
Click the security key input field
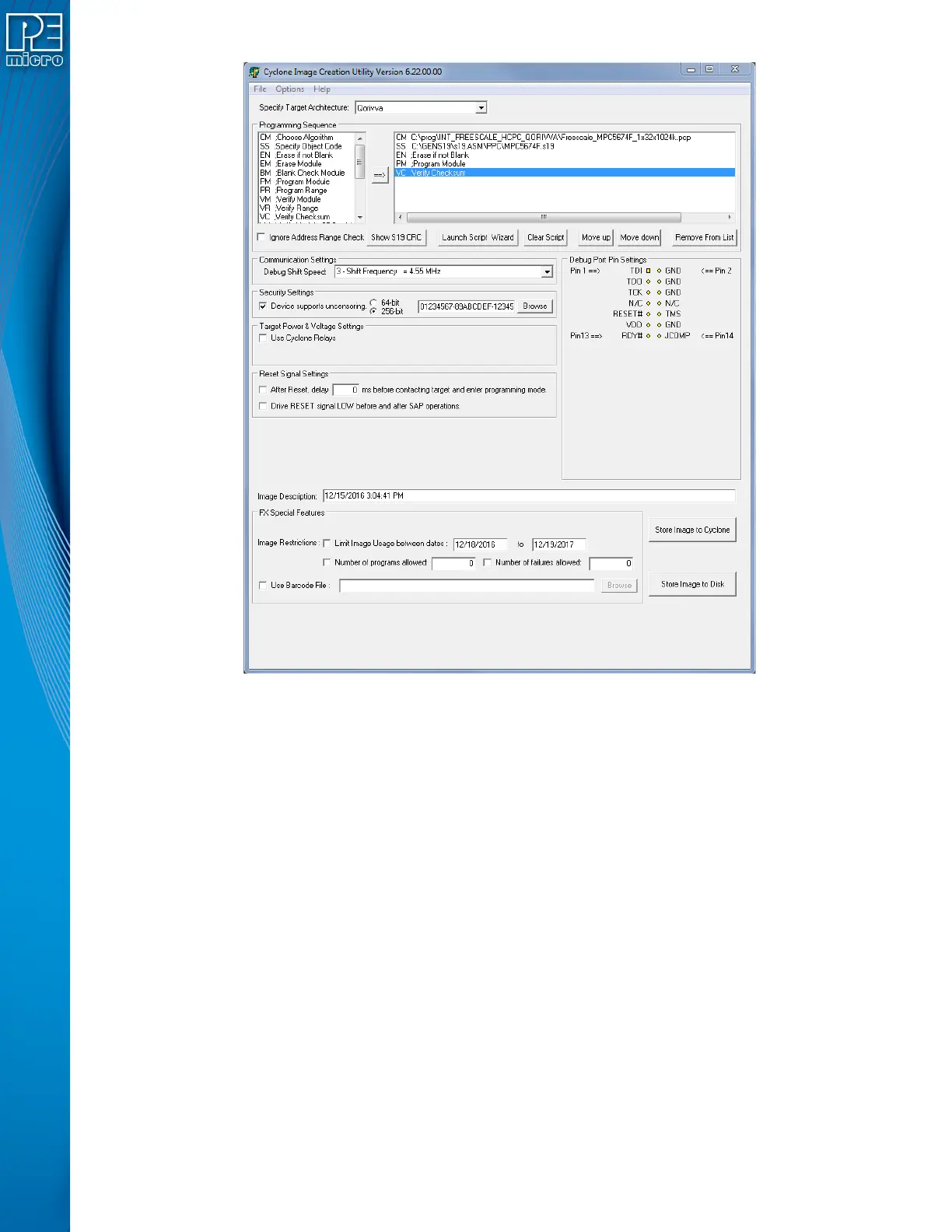pos(467,306)
